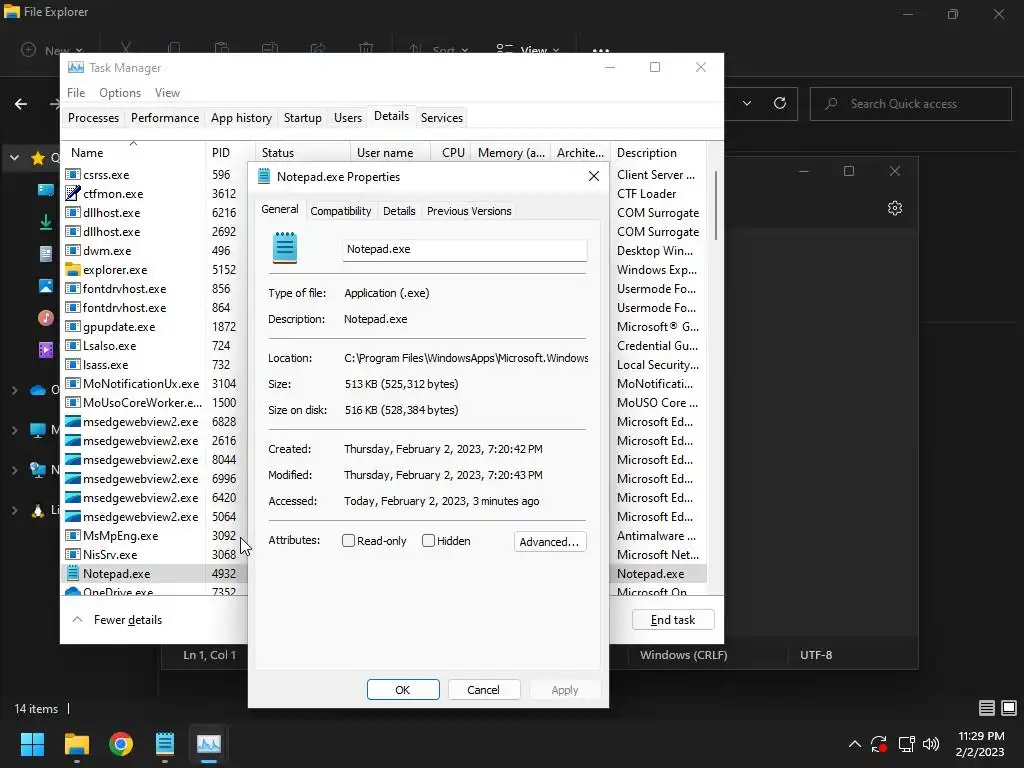Click the Notepad icon in Properties dialog
1024x768 pixels.
click(285, 248)
